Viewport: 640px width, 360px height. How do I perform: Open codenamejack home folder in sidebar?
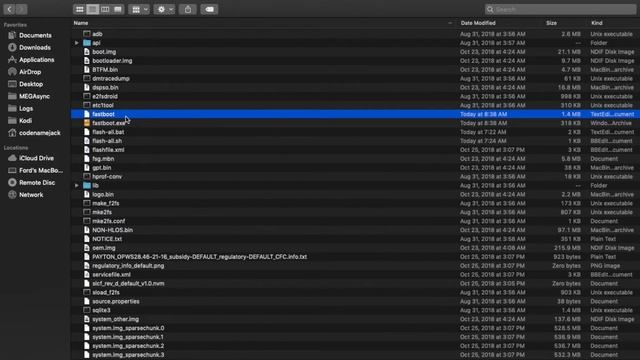tap(34, 133)
